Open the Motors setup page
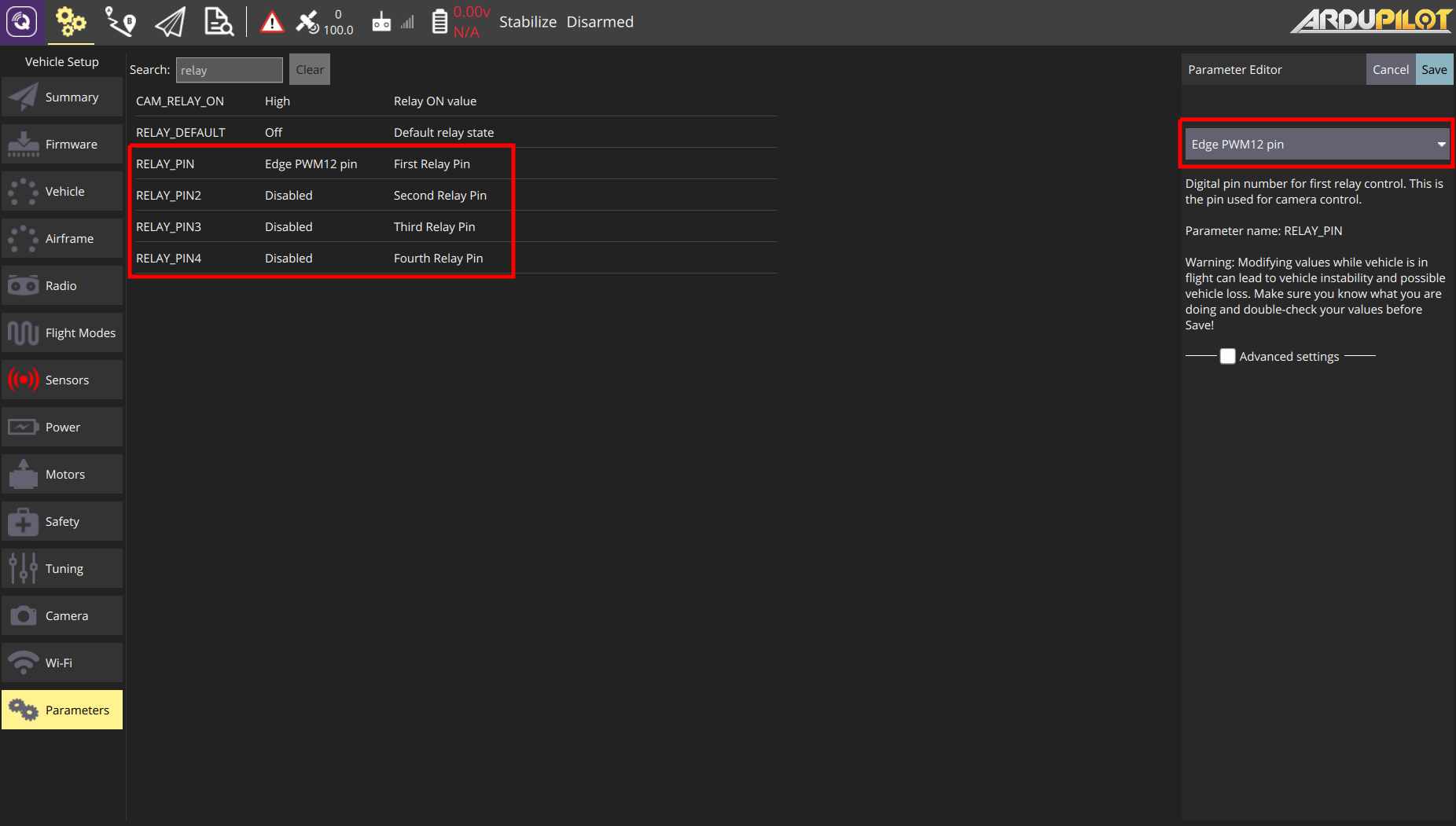Viewport: 1456px width, 826px height. (62, 475)
